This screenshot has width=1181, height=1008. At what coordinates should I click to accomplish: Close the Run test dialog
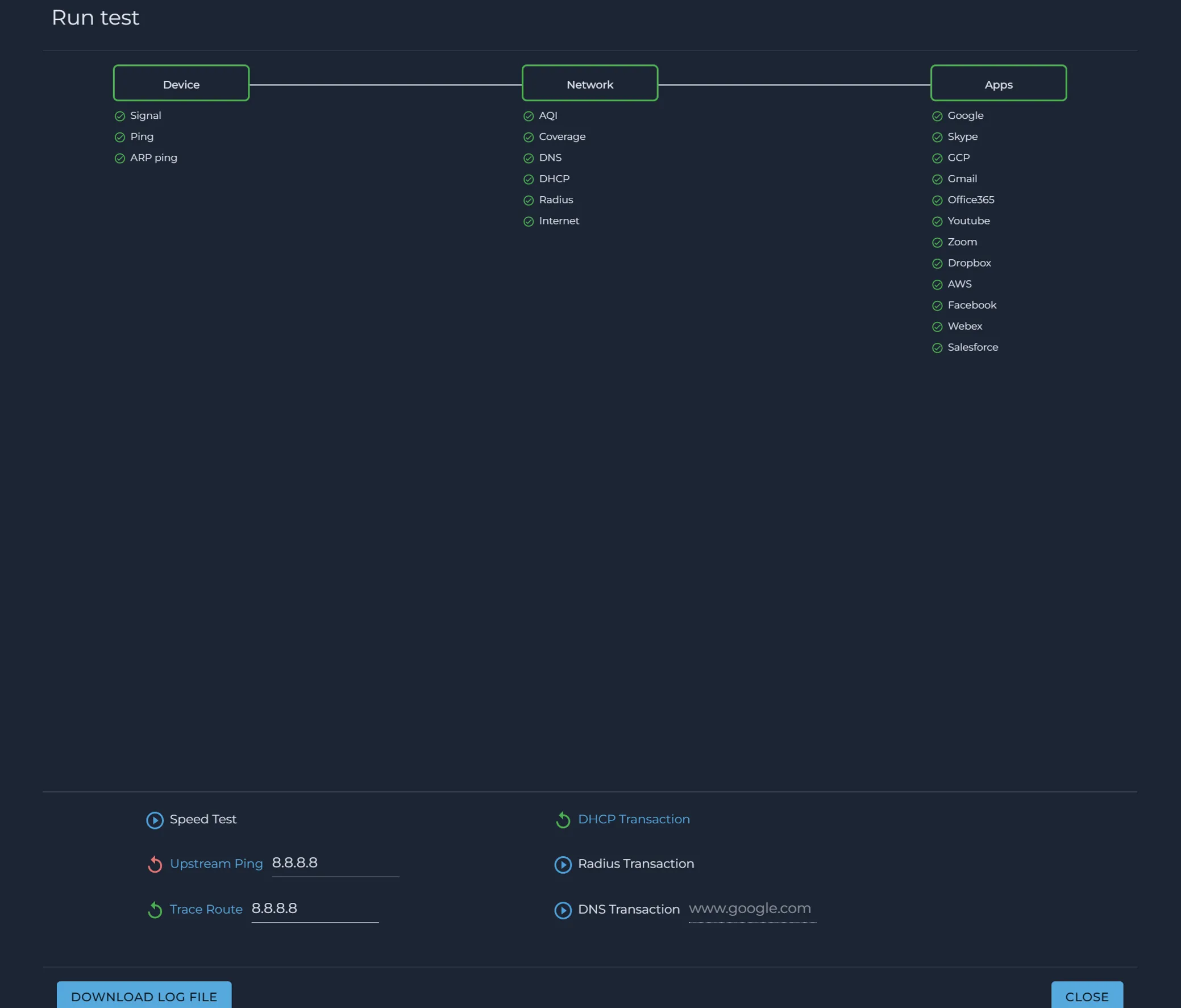point(1087,995)
